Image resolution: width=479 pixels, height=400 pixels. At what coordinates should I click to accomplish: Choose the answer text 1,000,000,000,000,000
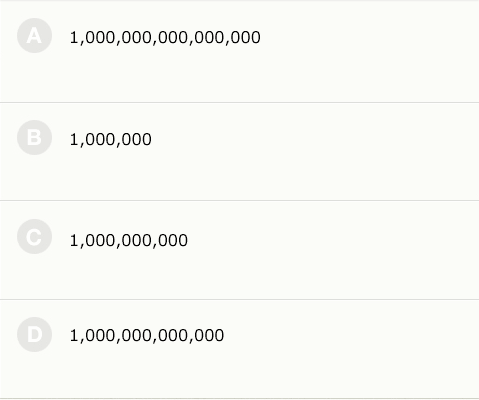pyautogui.click(x=165, y=37)
